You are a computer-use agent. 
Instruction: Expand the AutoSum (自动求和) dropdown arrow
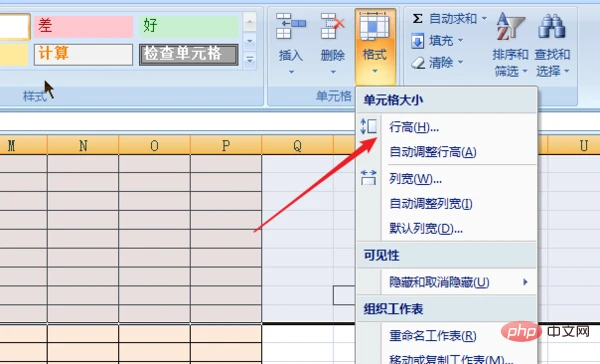[484, 18]
